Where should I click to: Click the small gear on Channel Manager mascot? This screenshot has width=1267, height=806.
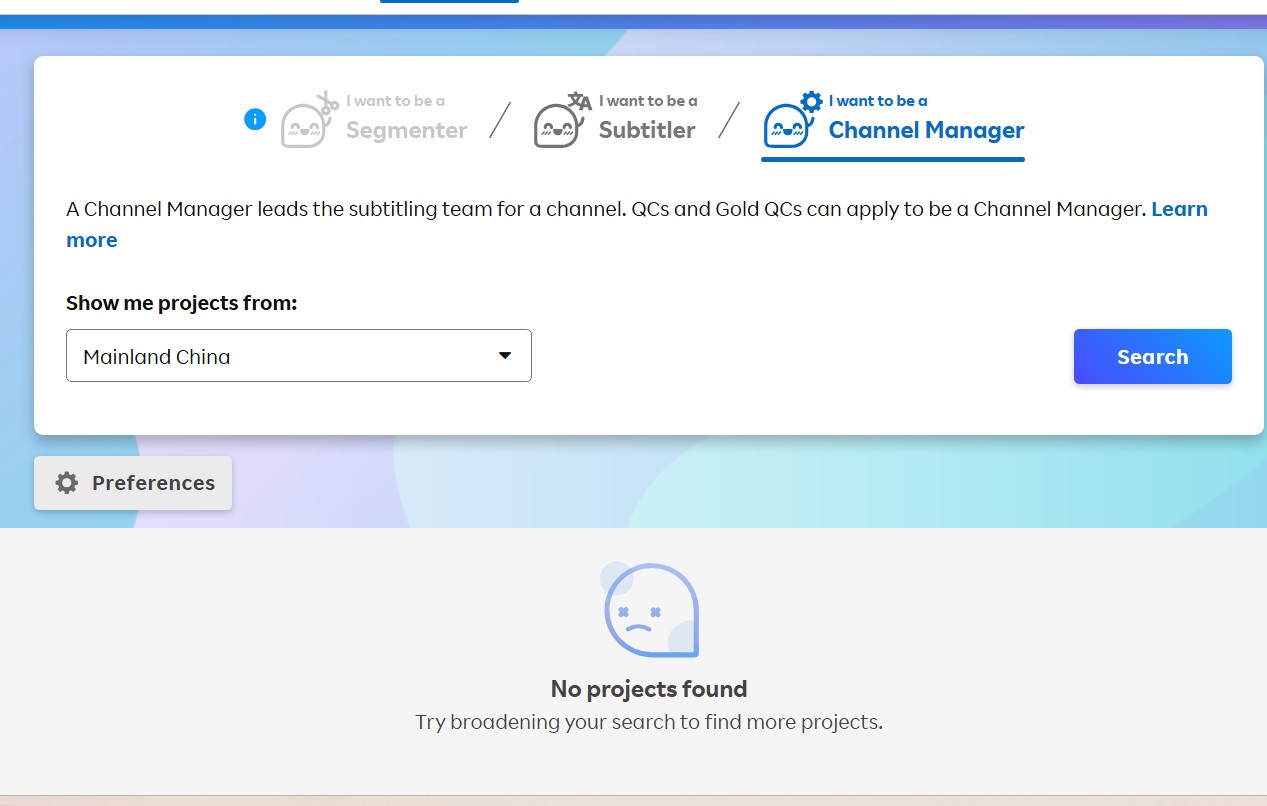[x=811, y=101]
